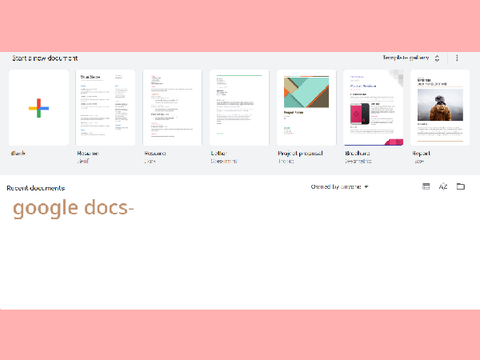Create a Blank document with the plus thumbnail
This screenshot has height=360, width=480.
click(x=39, y=108)
